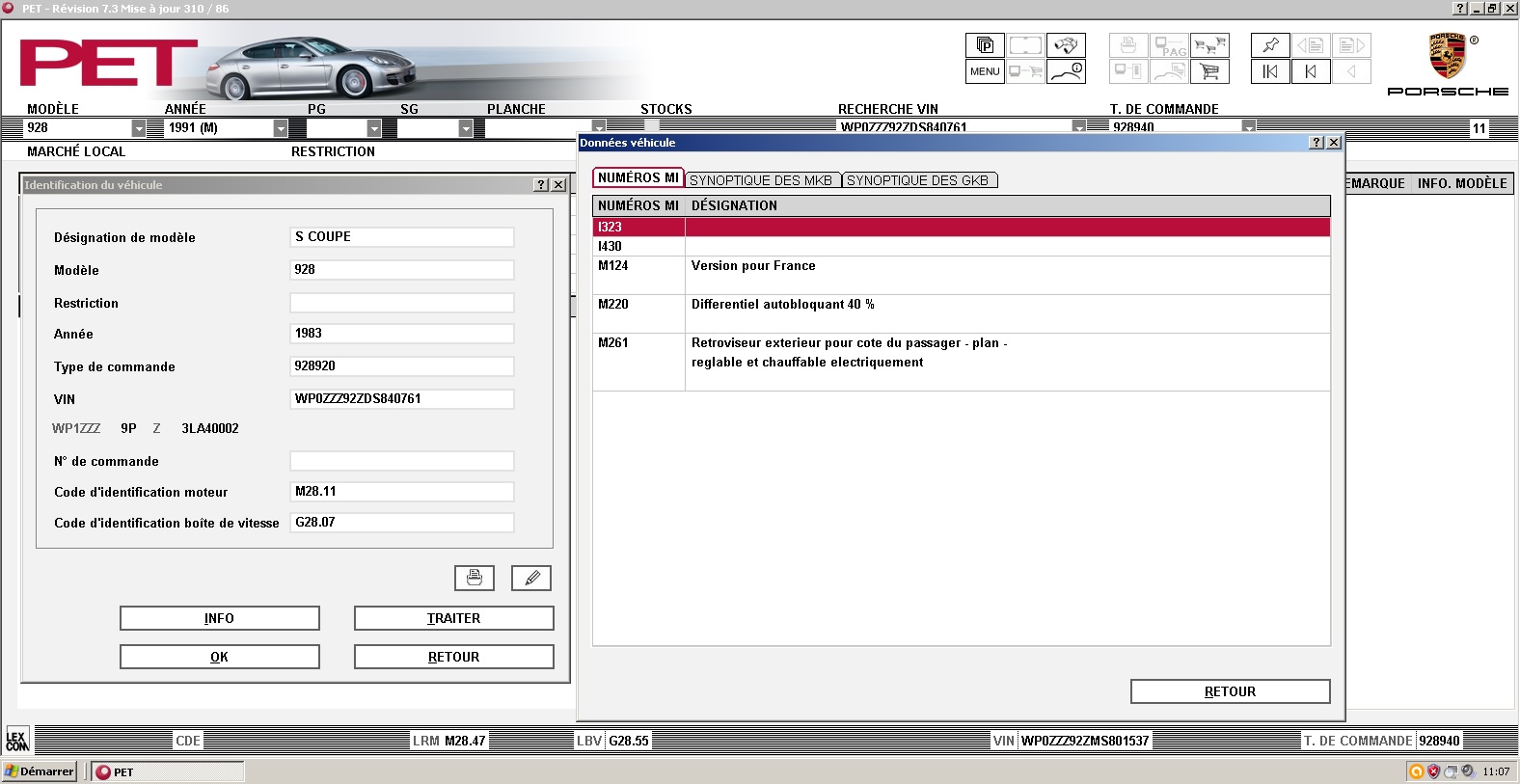Select the I323 row
Screen dimensions: 1520x784
(x=962, y=228)
